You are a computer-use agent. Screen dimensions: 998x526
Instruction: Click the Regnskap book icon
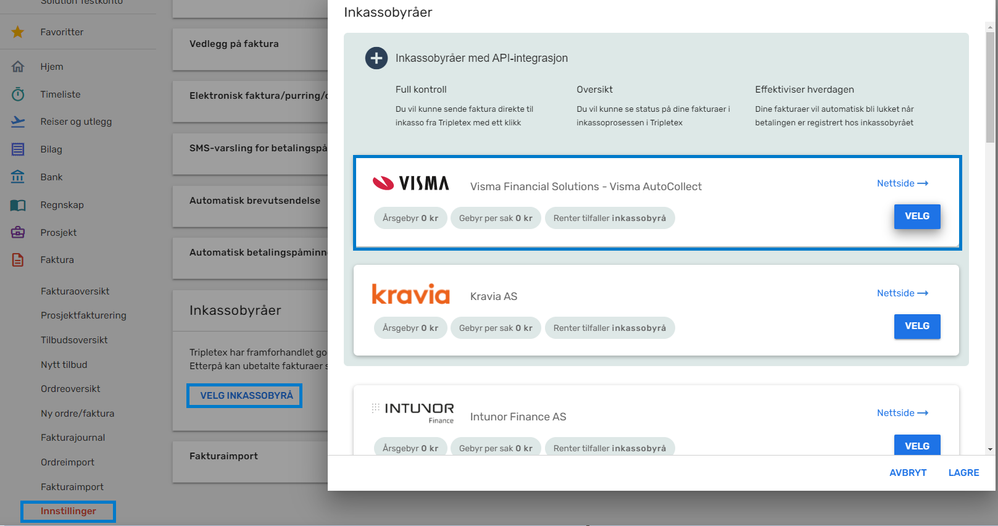[x=18, y=205]
